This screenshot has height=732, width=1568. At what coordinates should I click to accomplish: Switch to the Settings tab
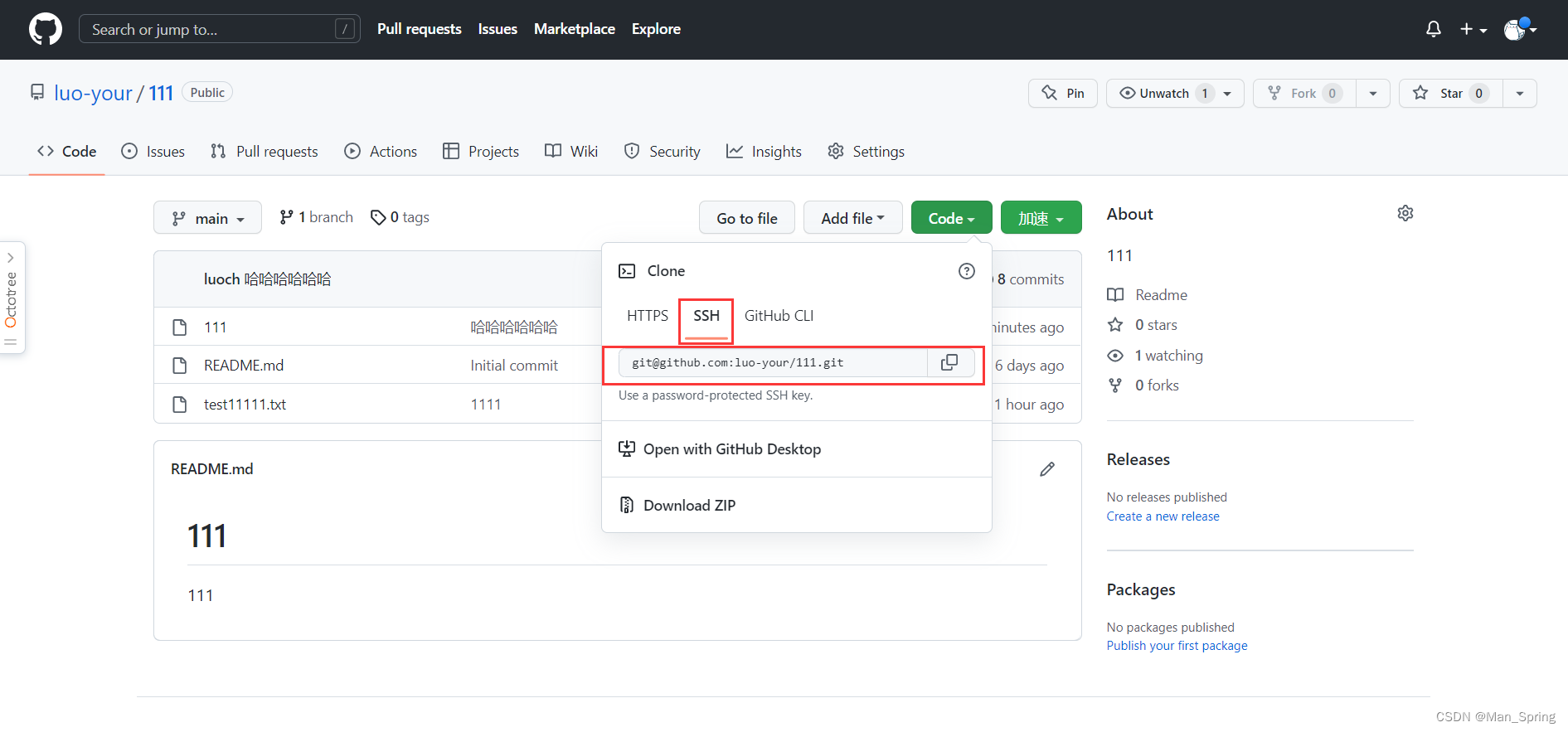click(x=867, y=151)
